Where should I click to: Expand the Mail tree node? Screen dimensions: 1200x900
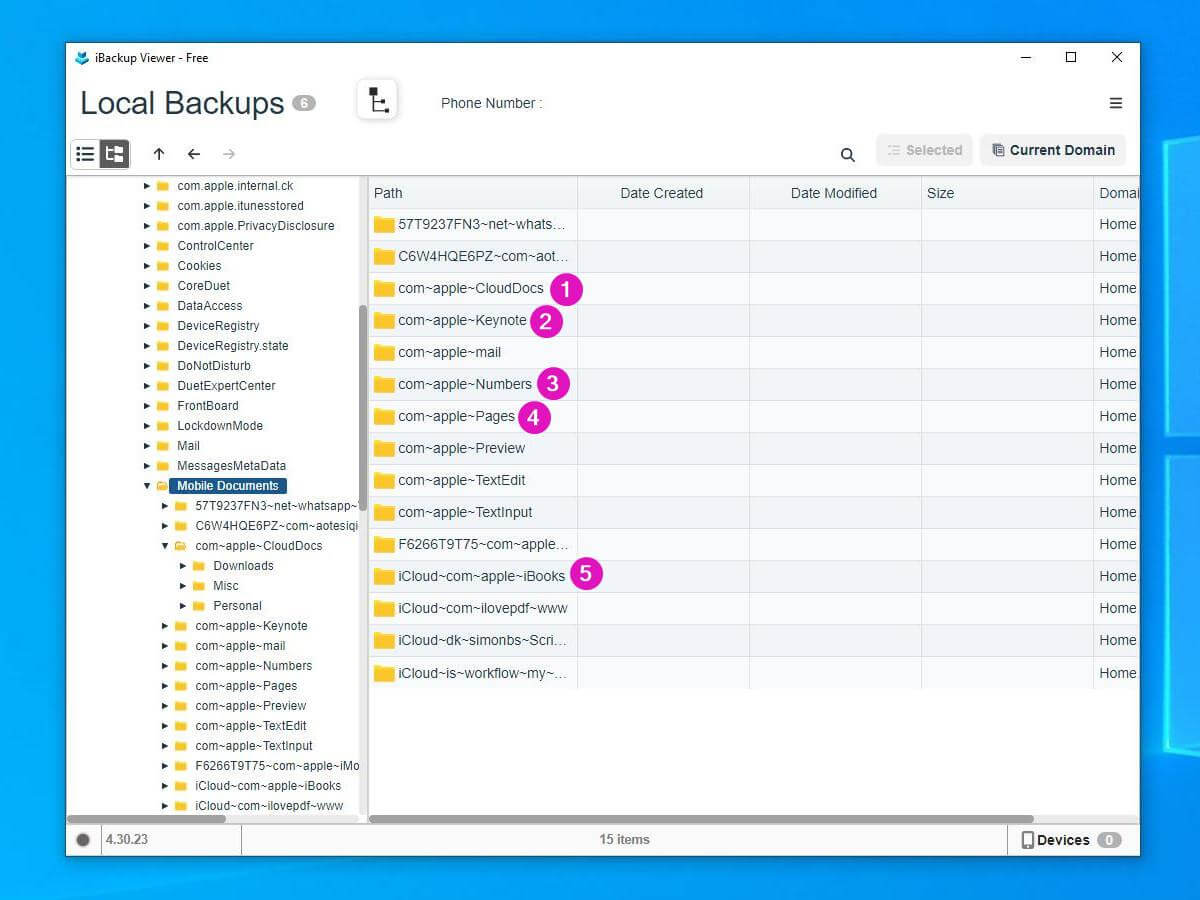pos(147,446)
